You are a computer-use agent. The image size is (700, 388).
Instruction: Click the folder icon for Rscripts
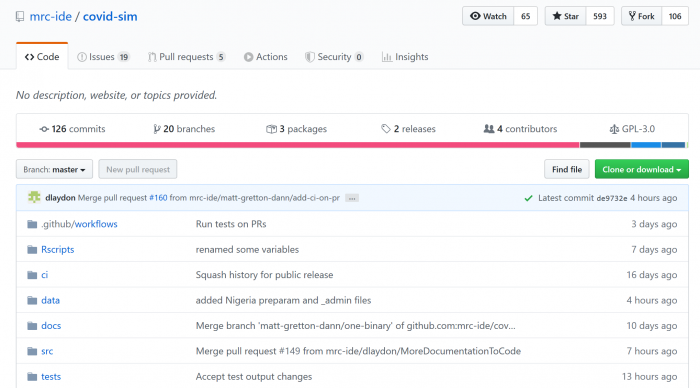pos(32,250)
